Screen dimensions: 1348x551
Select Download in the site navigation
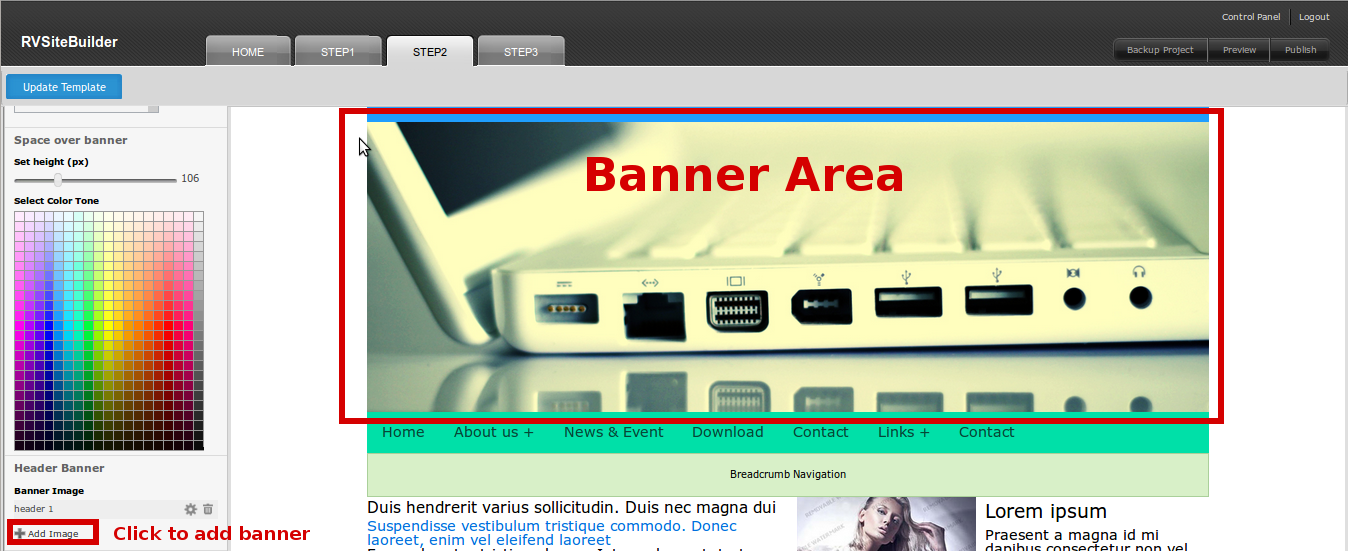pos(727,432)
